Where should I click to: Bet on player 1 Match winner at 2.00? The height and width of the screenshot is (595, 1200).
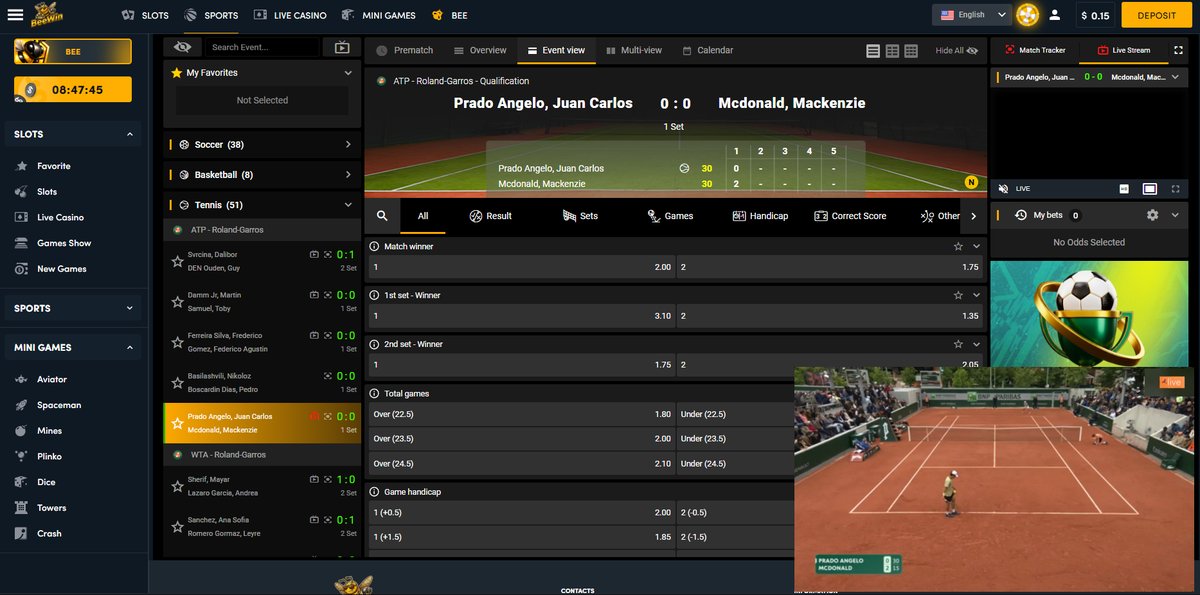pos(520,267)
